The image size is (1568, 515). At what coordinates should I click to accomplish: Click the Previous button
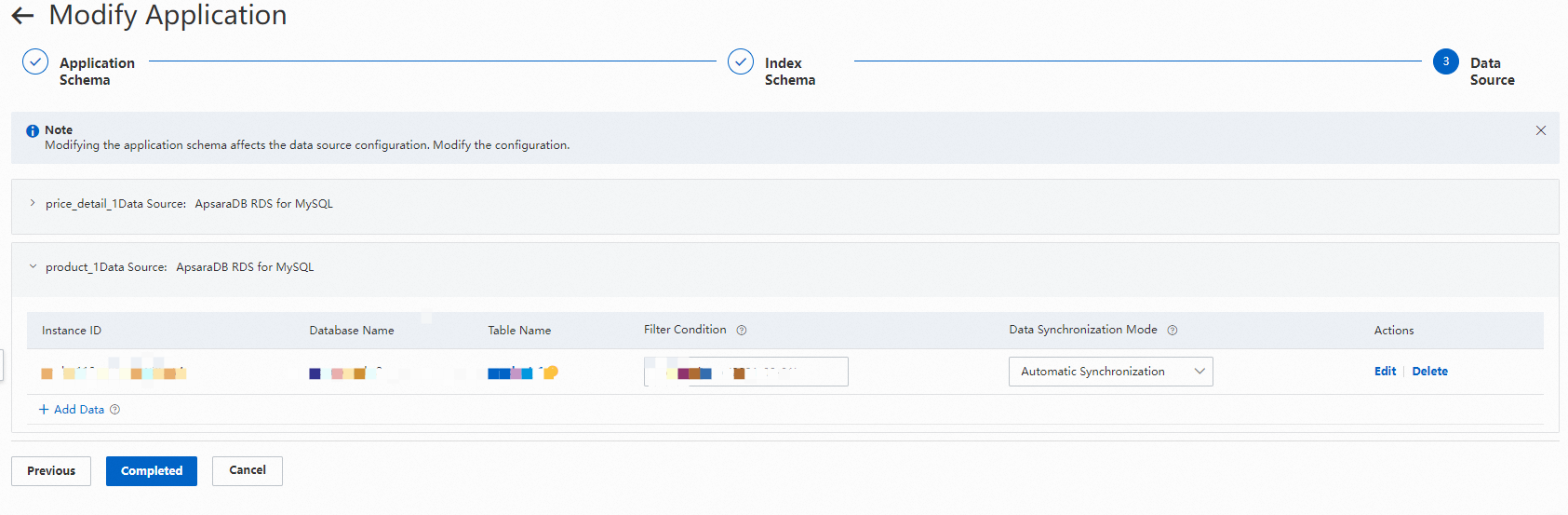tap(51, 471)
